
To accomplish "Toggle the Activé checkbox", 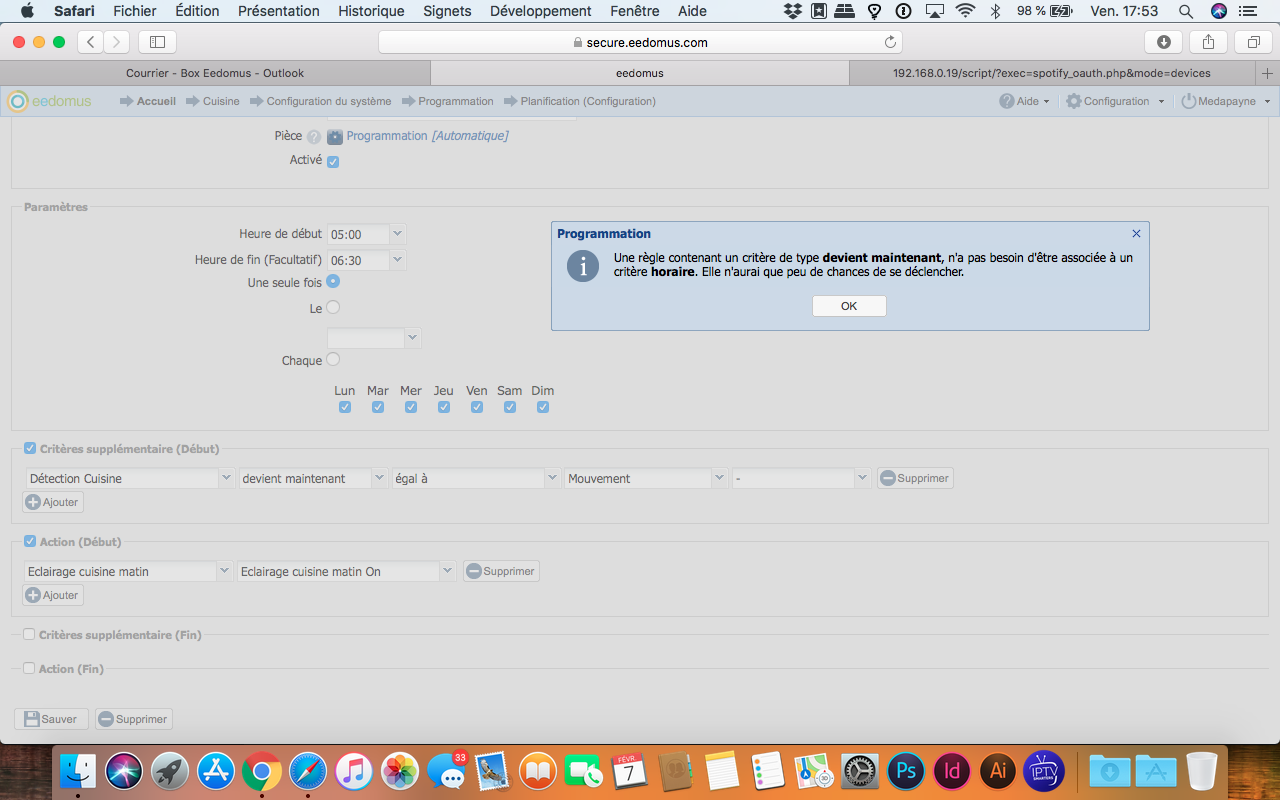I will 333,162.
